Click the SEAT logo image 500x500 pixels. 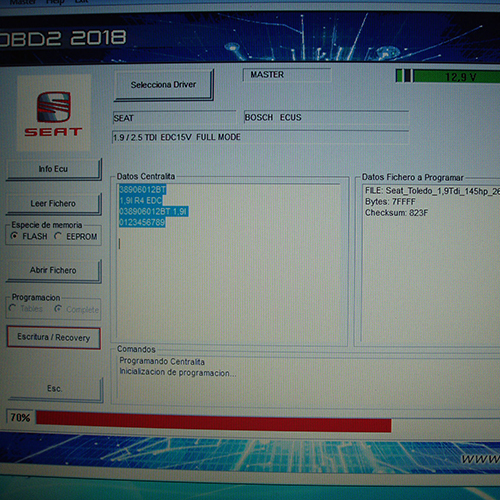point(53,113)
